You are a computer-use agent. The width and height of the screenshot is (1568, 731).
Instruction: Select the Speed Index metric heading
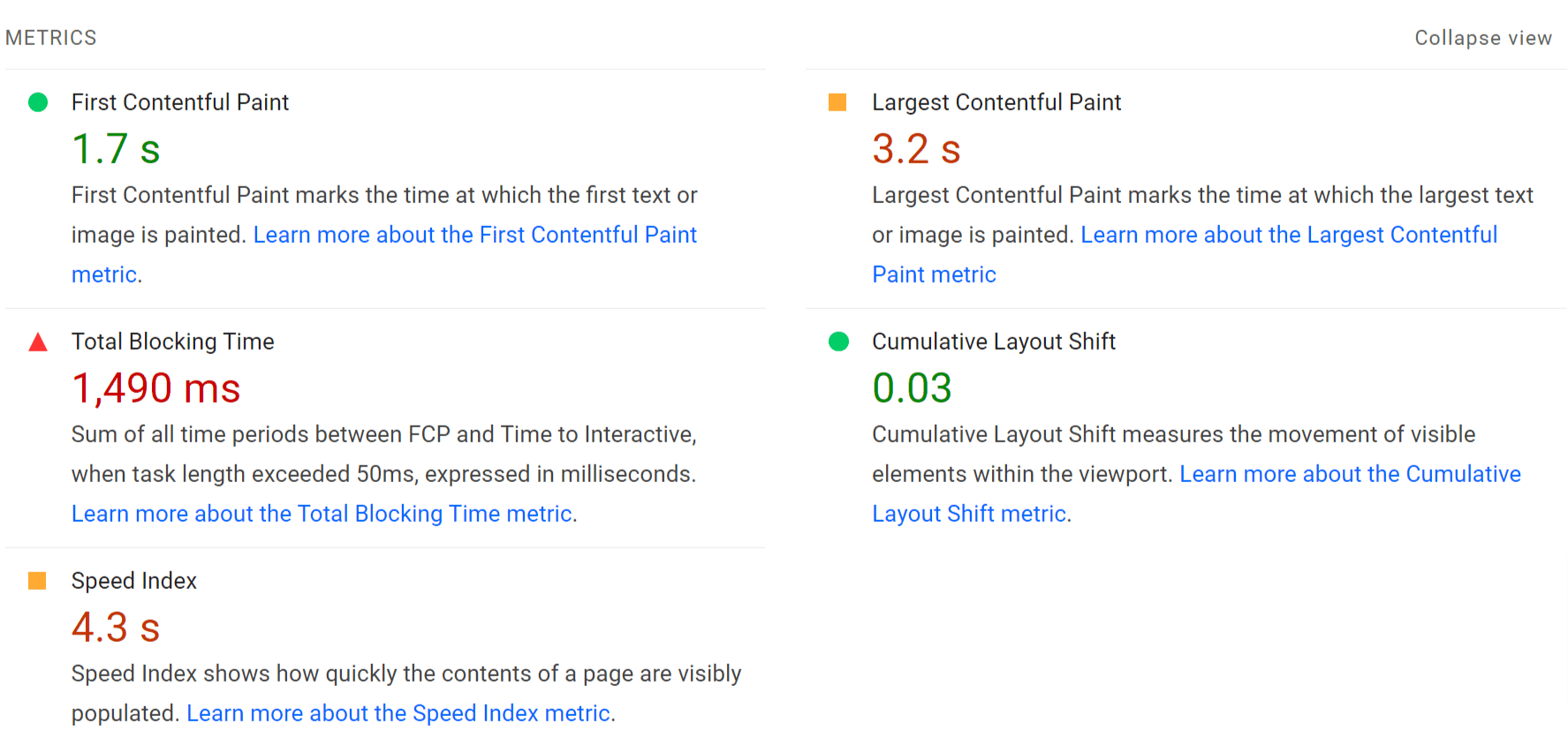(133, 581)
